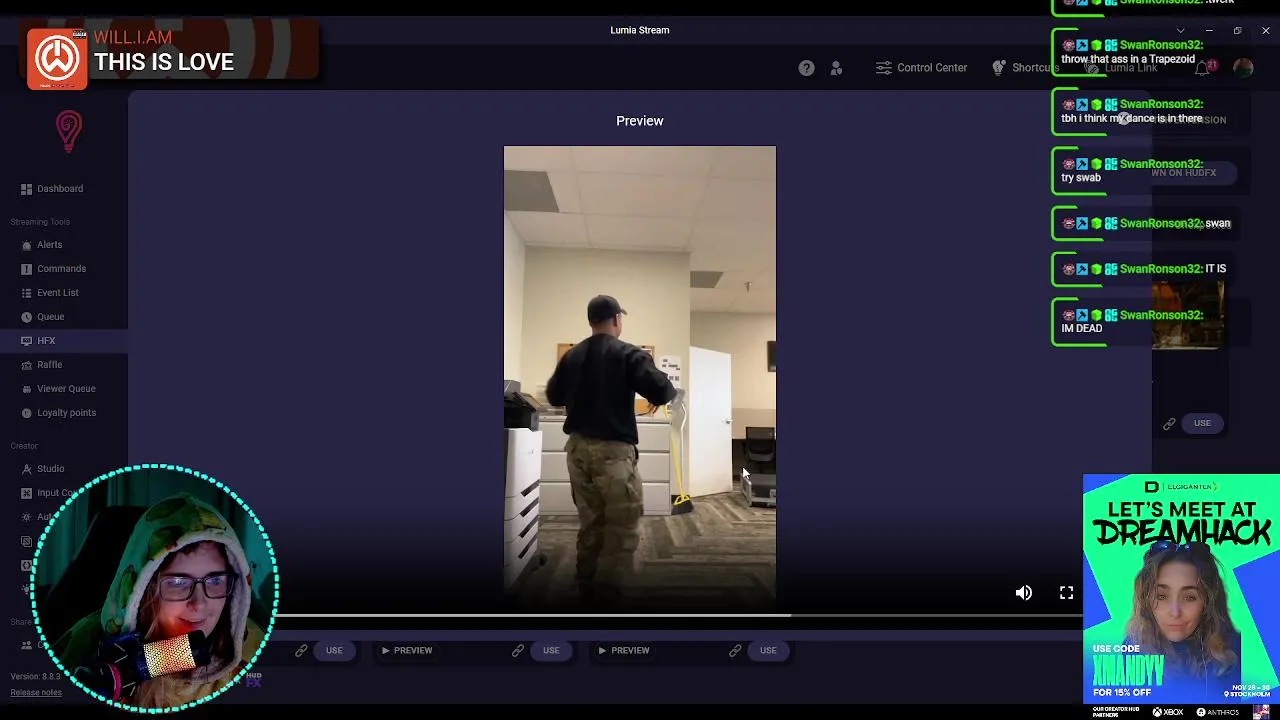Open the title bar dropdown chevron
1280x720 pixels.
[x=1180, y=30]
